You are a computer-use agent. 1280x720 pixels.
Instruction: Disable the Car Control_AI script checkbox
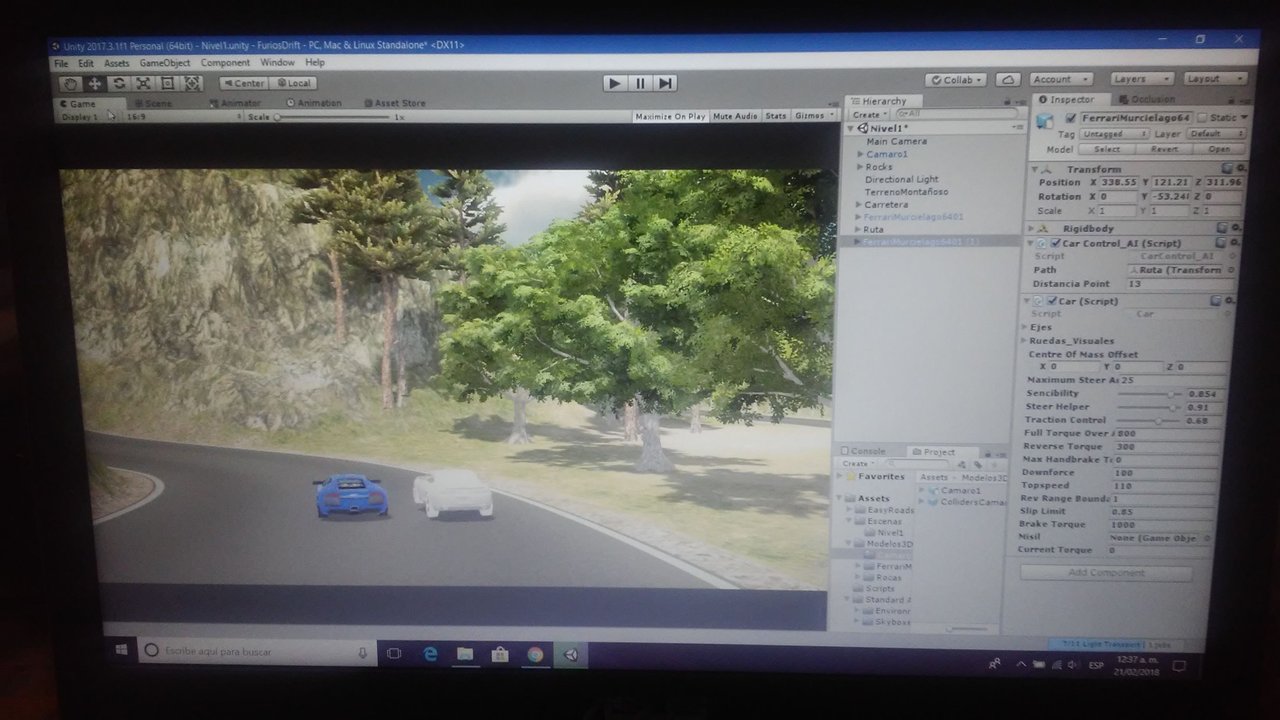click(x=1054, y=243)
